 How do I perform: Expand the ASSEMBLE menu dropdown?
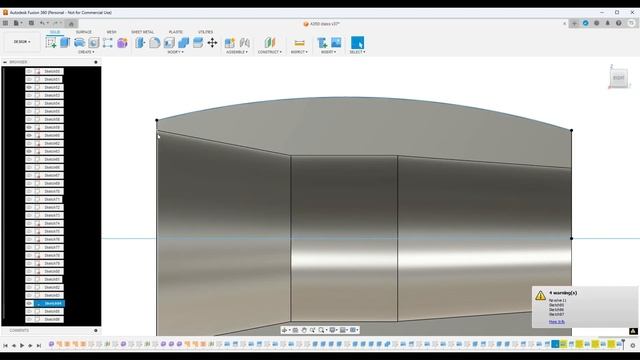tap(237, 52)
